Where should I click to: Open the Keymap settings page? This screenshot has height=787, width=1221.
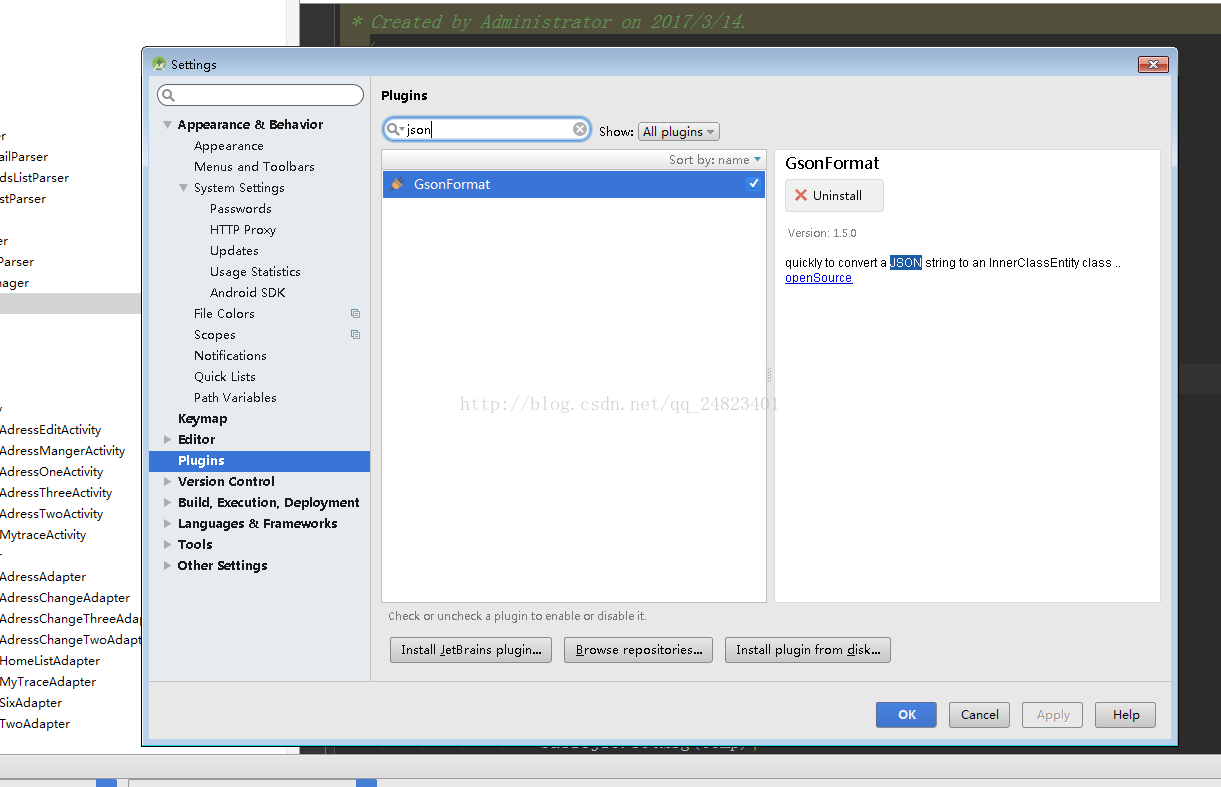[202, 419]
